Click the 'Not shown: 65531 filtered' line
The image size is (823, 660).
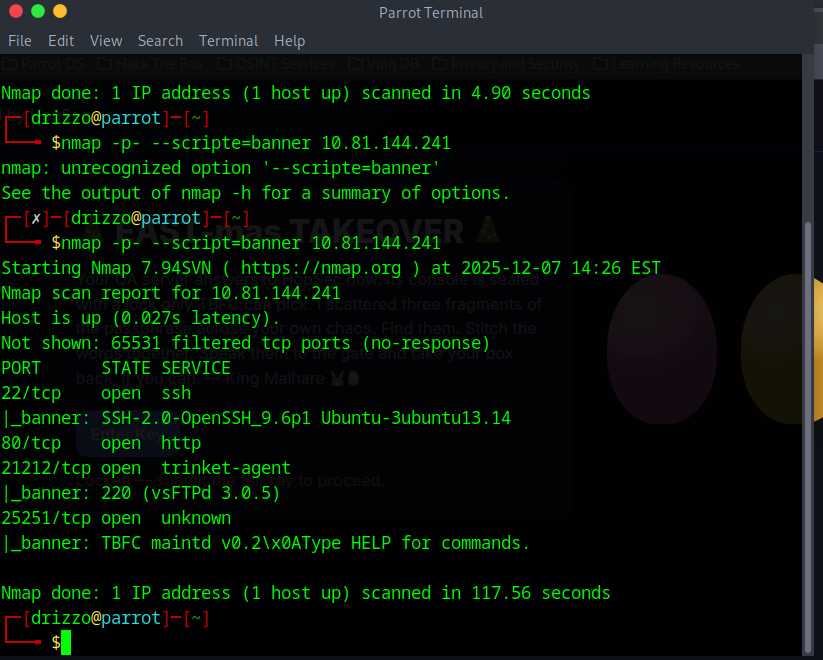click(x=246, y=343)
